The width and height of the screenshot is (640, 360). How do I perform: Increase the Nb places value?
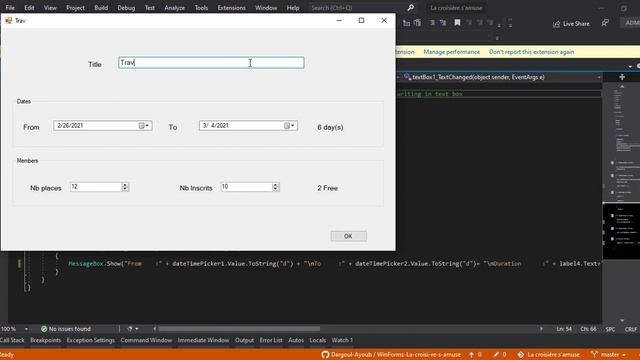(x=125, y=184)
